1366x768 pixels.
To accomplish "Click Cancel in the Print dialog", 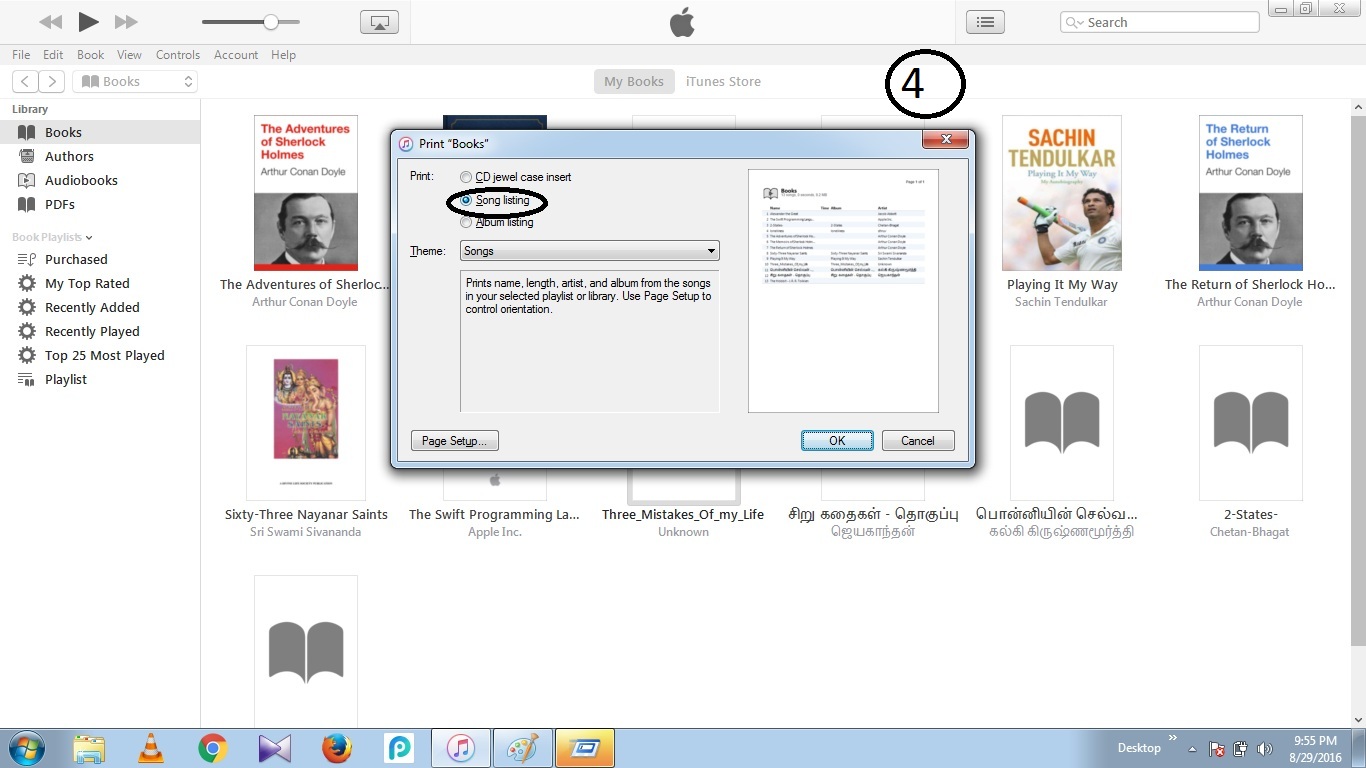I will [918, 441].
